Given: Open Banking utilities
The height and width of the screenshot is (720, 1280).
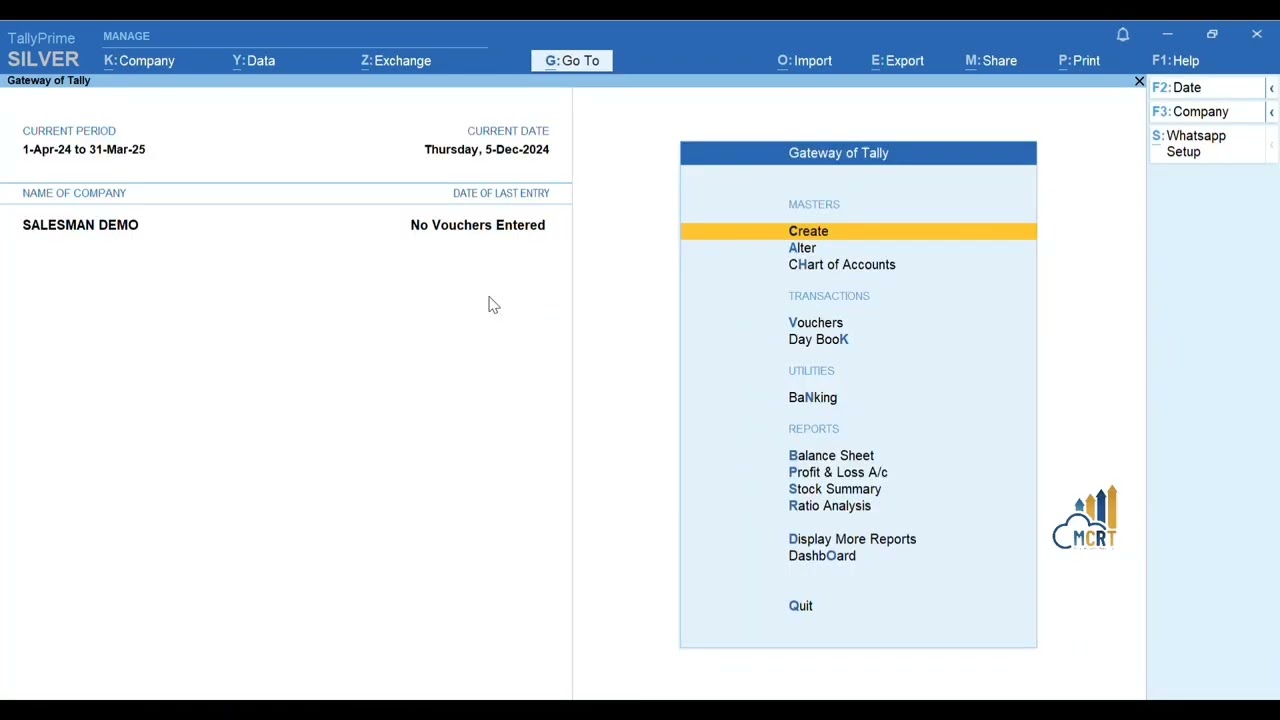Looking at the screenshot, I should pyautogui.click(x=812, y=398).
